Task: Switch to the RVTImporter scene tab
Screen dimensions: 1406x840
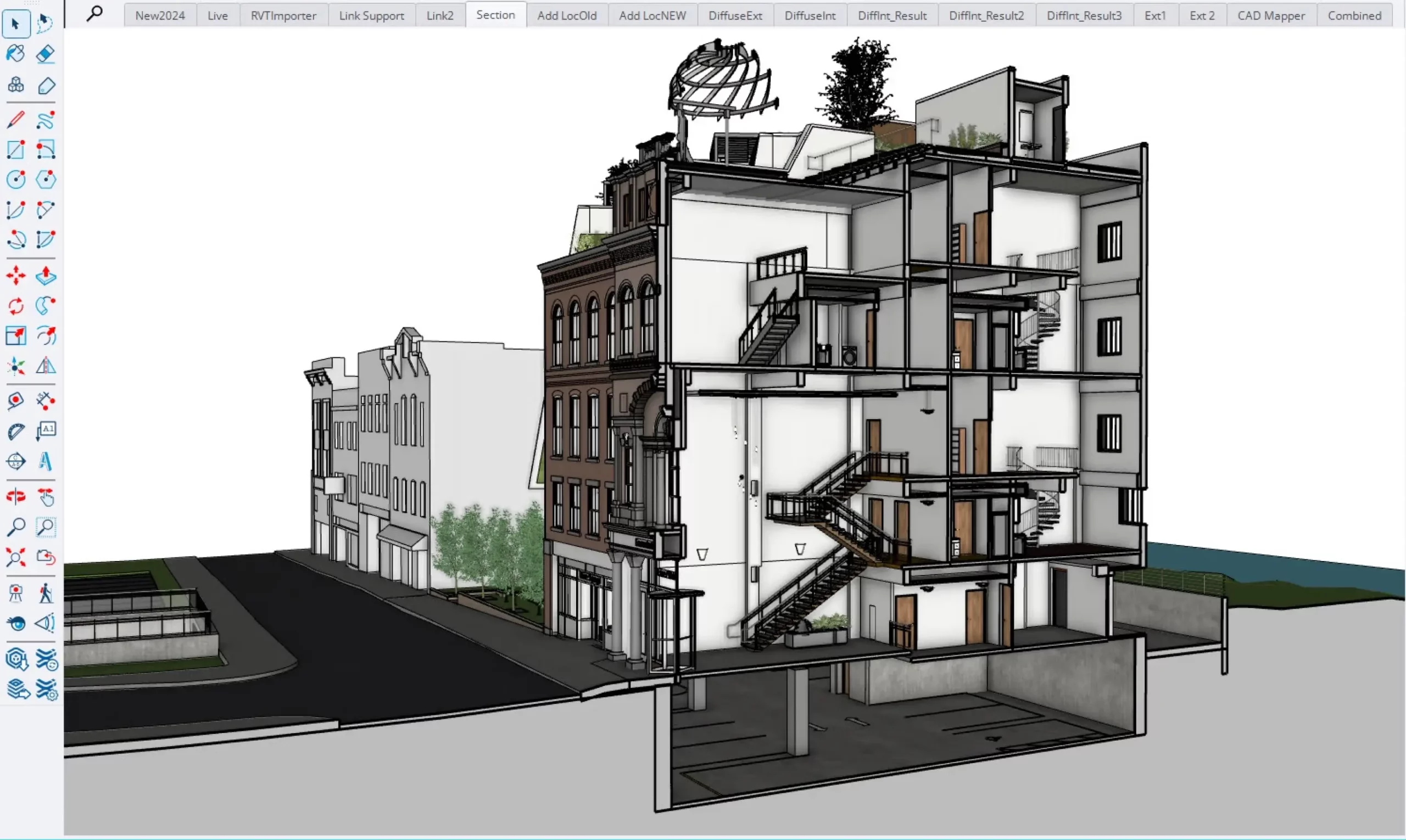Action: (283, 16)
